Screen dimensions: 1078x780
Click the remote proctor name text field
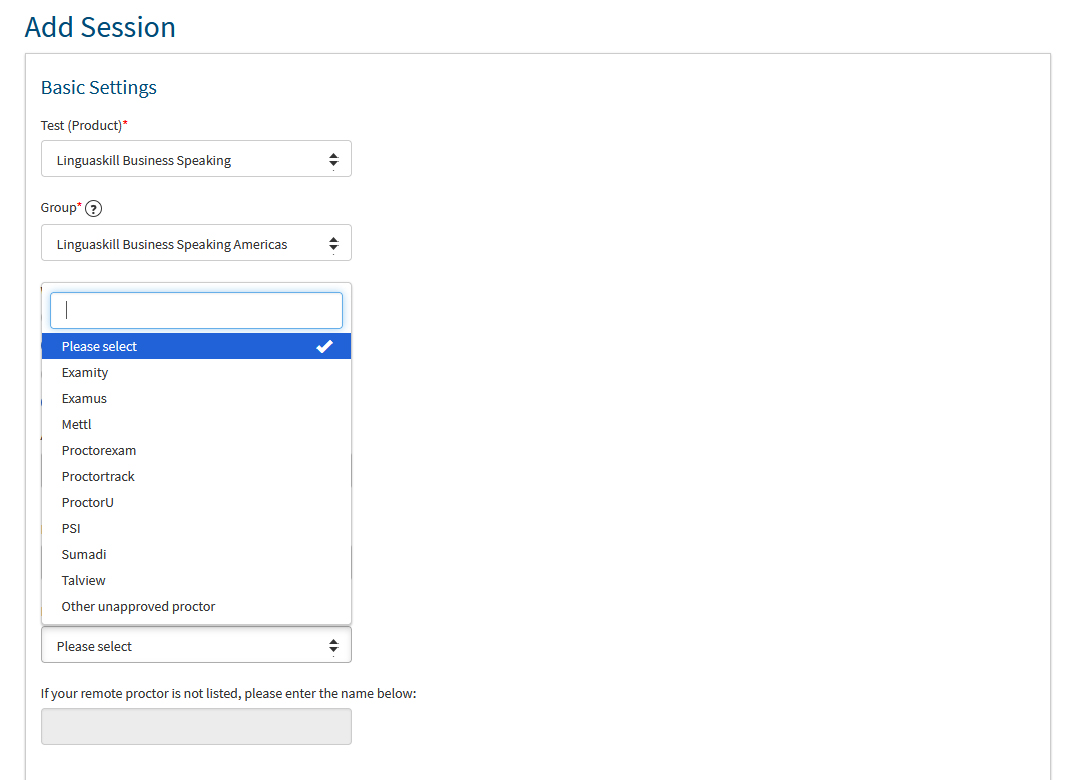click(x=196, y=726)
